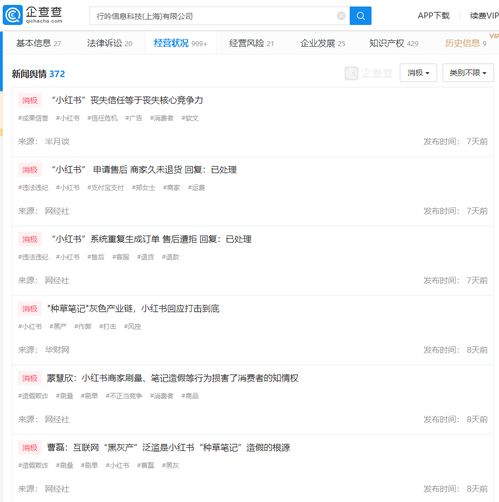Open article '丧失信任等于丧失核心竞争力'
This screenshot has height=502, width=499.
pos(127,100)
